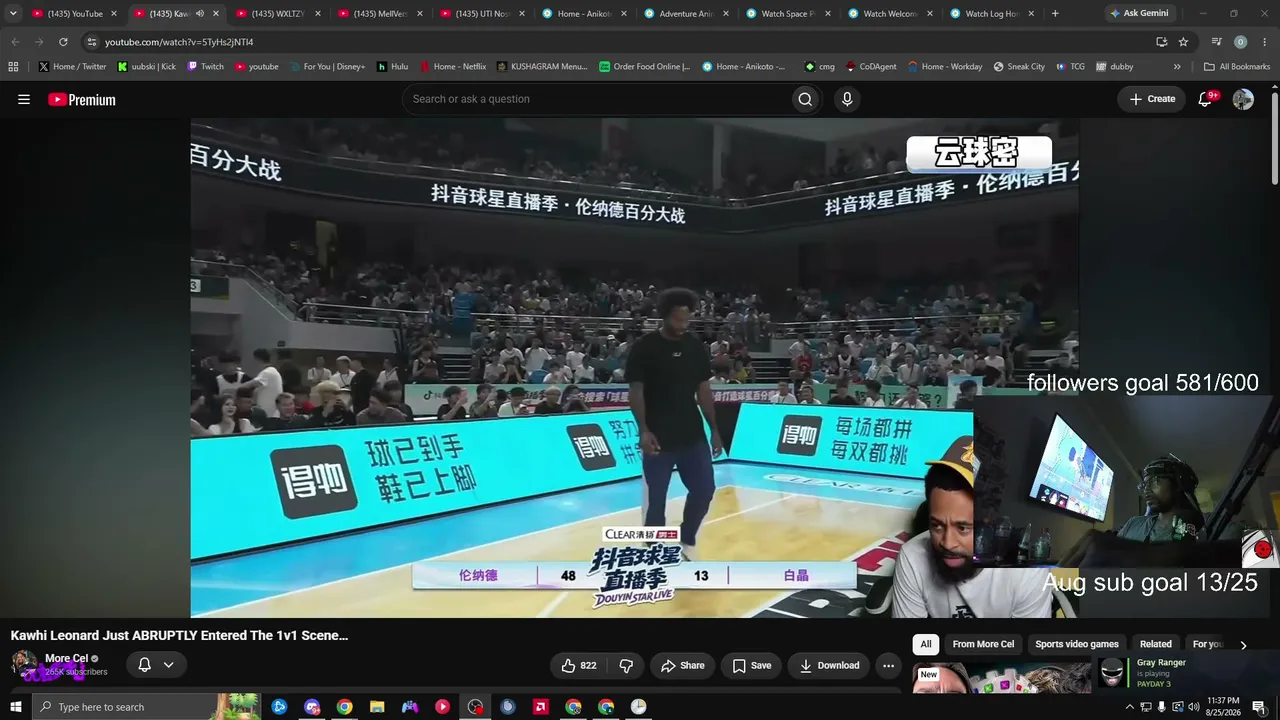Open the Home / Twitter bookmark
Viewport: 1280px width, 720px height.
point(72,67)
